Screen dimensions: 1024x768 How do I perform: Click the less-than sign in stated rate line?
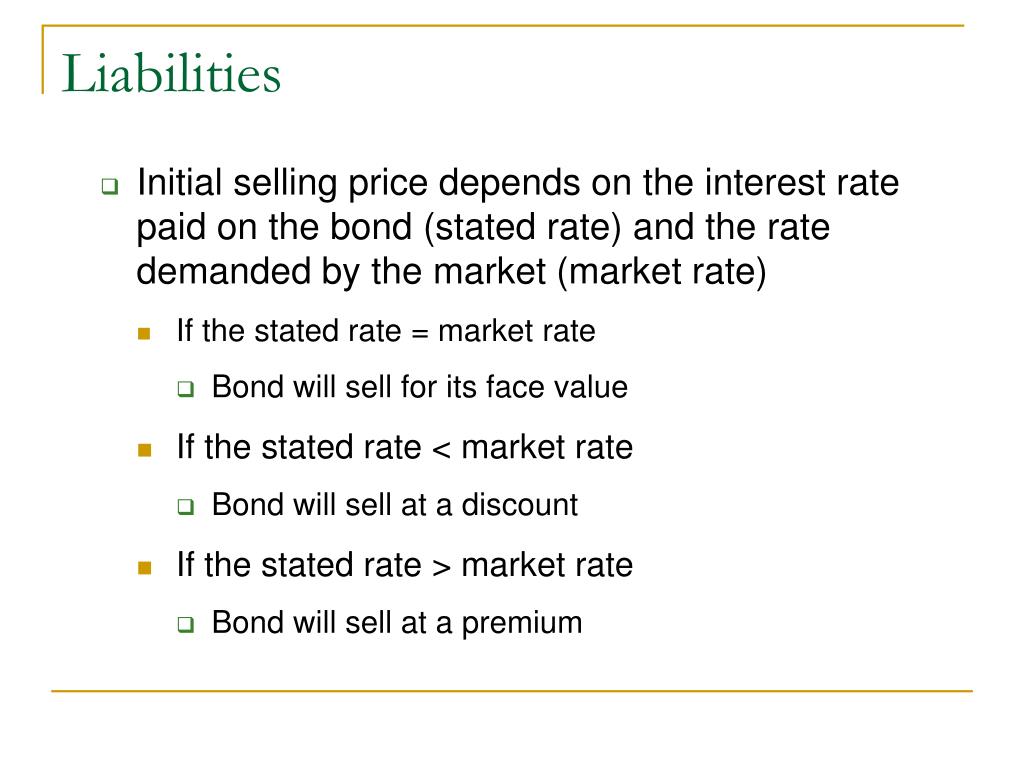tap(441, 449)
